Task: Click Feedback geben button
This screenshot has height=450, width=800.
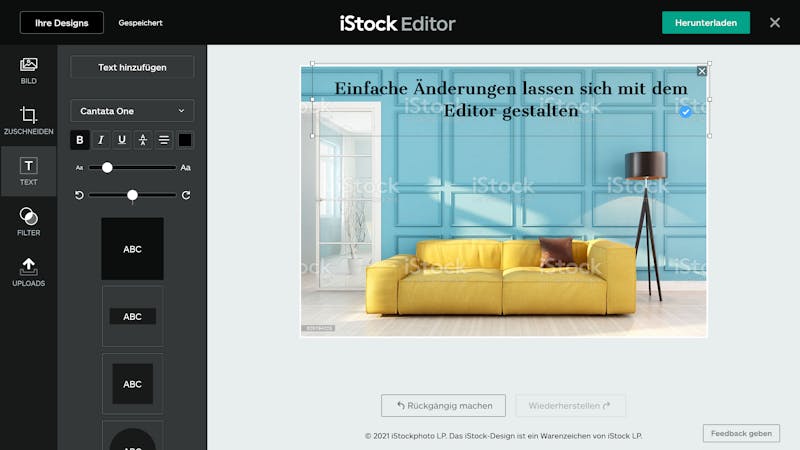Action: [x=741, y=433]
